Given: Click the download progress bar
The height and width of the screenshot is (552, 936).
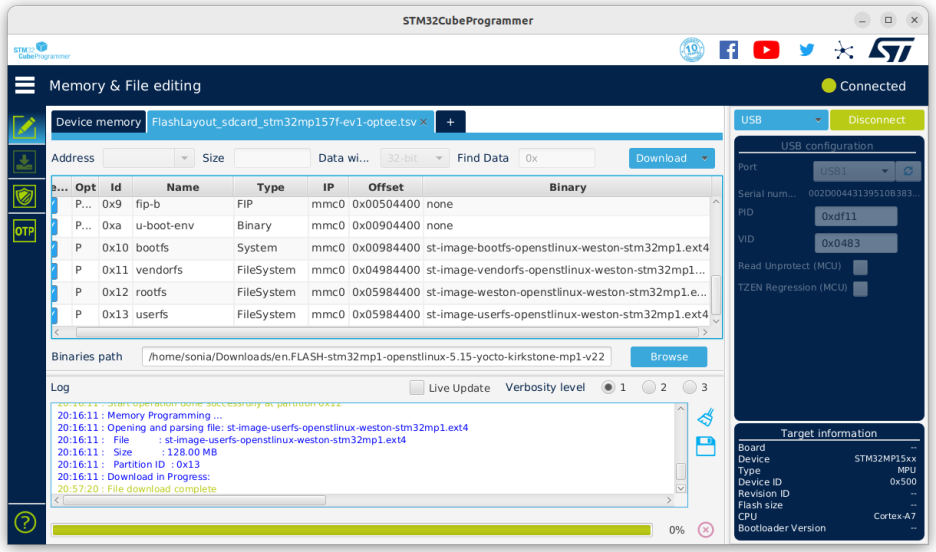Looking at the screenshot, I should coord(352,530).
